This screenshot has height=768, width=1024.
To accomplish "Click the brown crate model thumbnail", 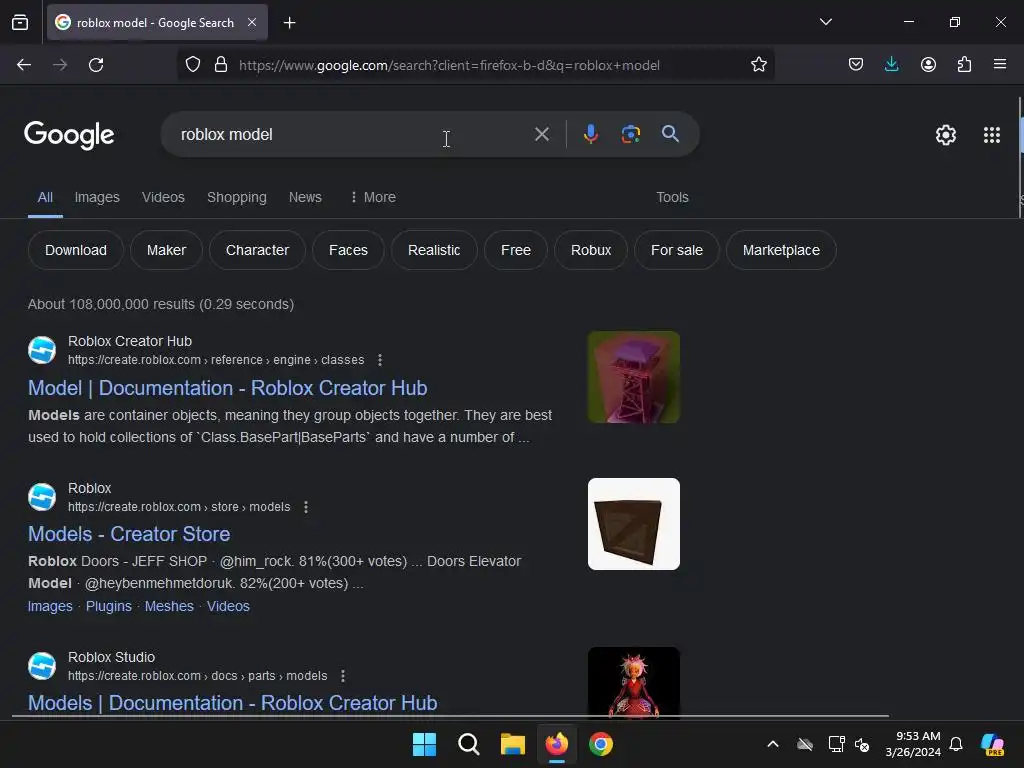I will (633, 524).
